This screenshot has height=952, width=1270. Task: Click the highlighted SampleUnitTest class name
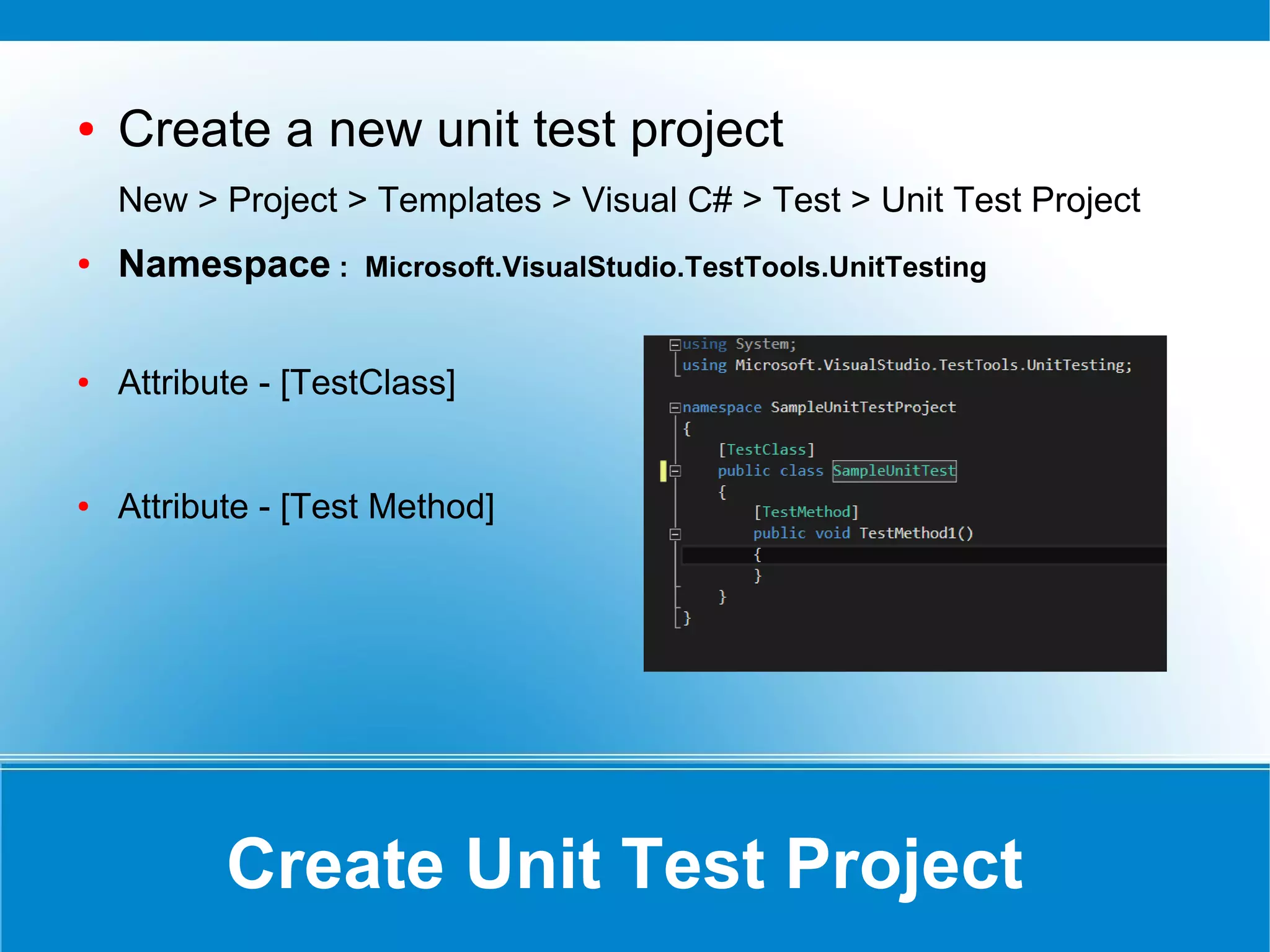click(894, 471)
